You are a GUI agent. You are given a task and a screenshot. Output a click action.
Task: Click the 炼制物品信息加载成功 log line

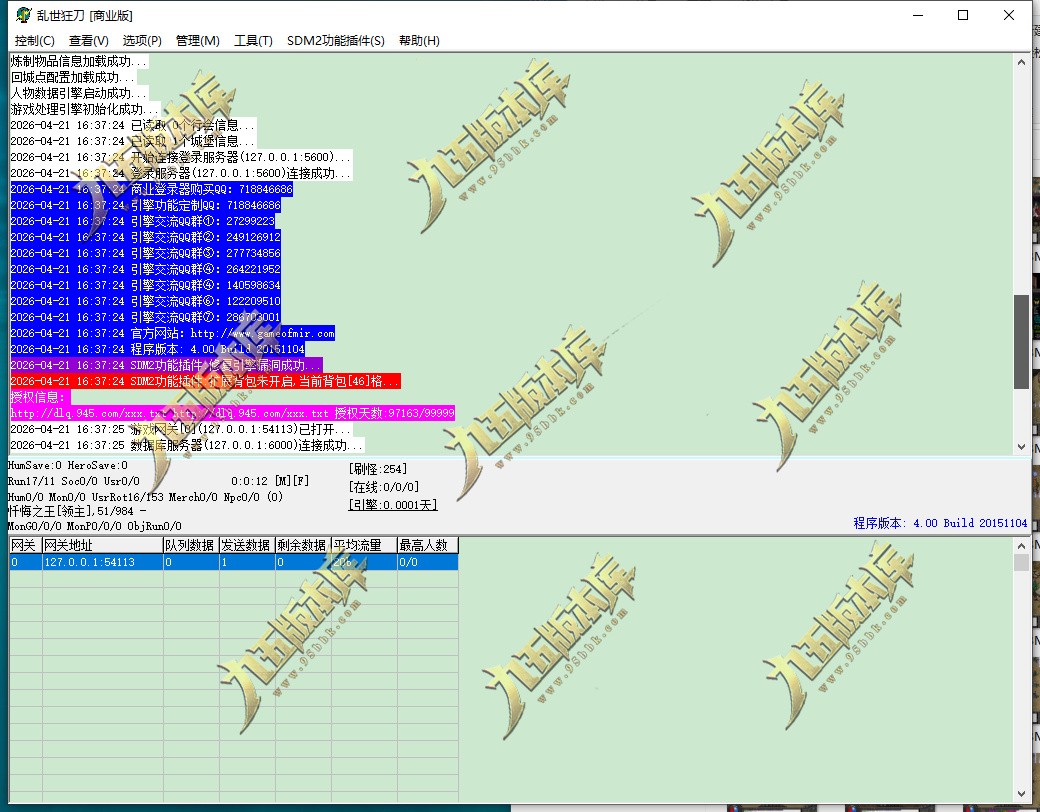point(79,61)
